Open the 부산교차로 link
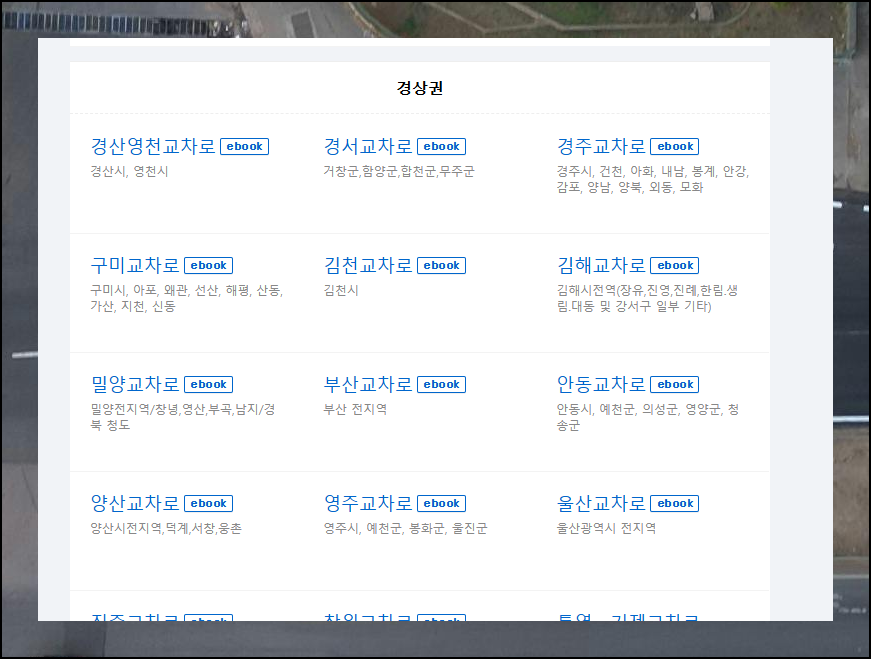The width and height of the screenshot is (871, 659). 368,385
